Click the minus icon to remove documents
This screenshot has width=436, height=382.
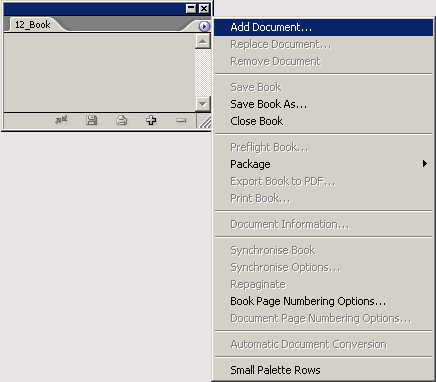click(181, 120)
